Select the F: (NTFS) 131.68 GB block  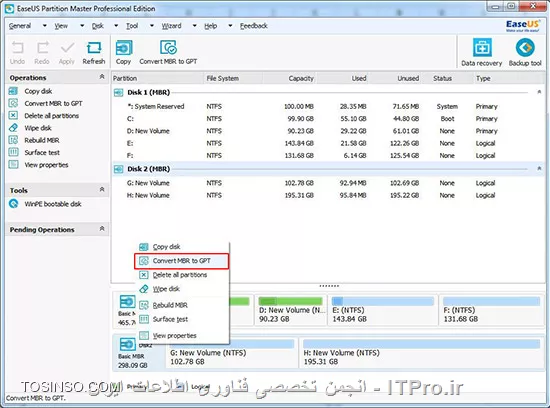(491, 310)
